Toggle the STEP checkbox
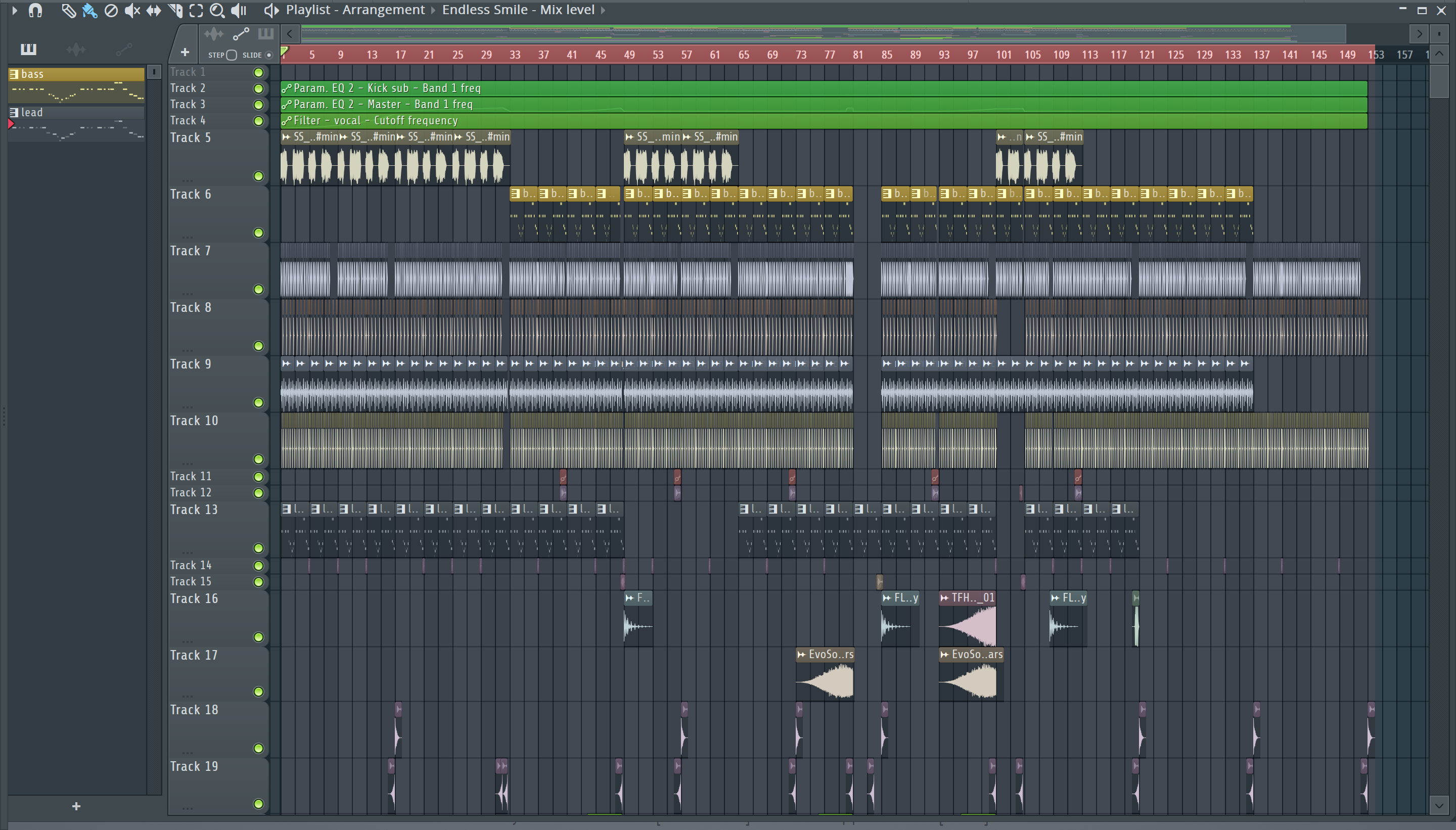 [232, 55]
